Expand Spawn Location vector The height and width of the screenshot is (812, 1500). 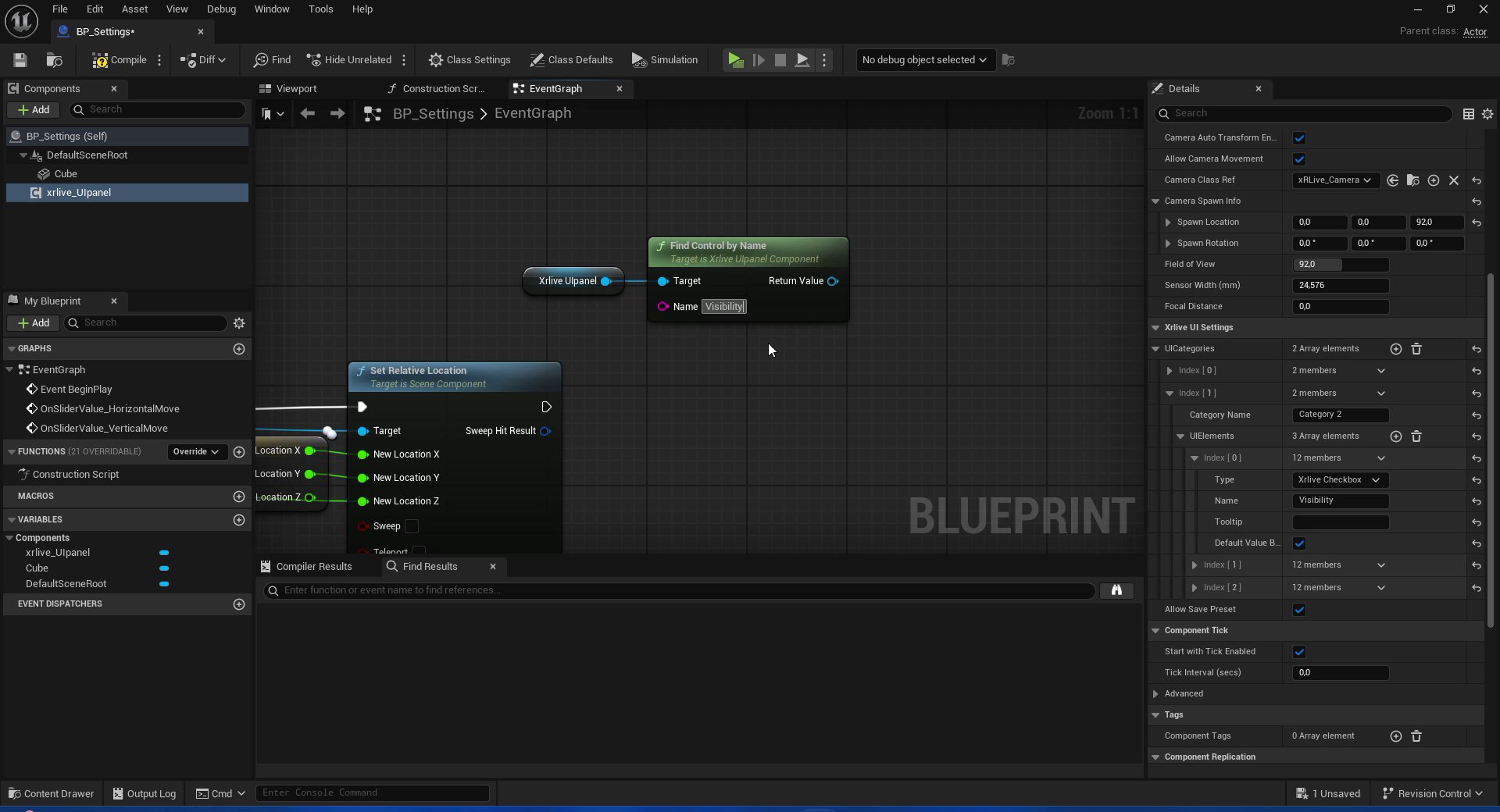[x=1168, y=223]
